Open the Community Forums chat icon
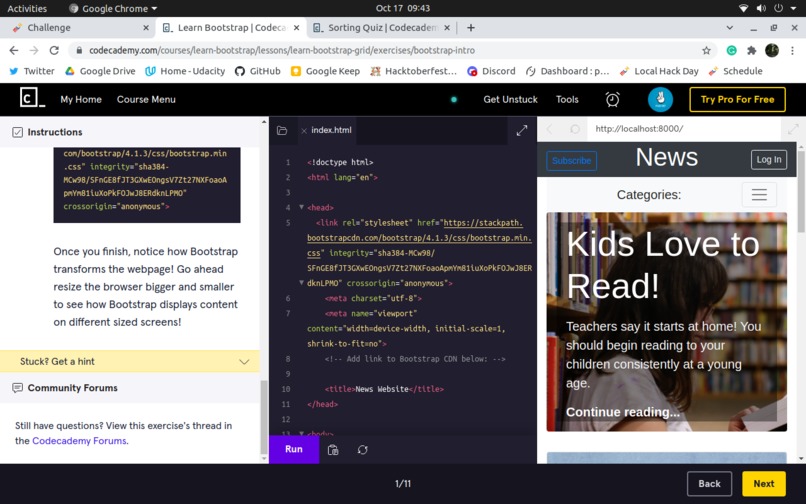Viewport: 806px width, 504px height. coord(17,388)
